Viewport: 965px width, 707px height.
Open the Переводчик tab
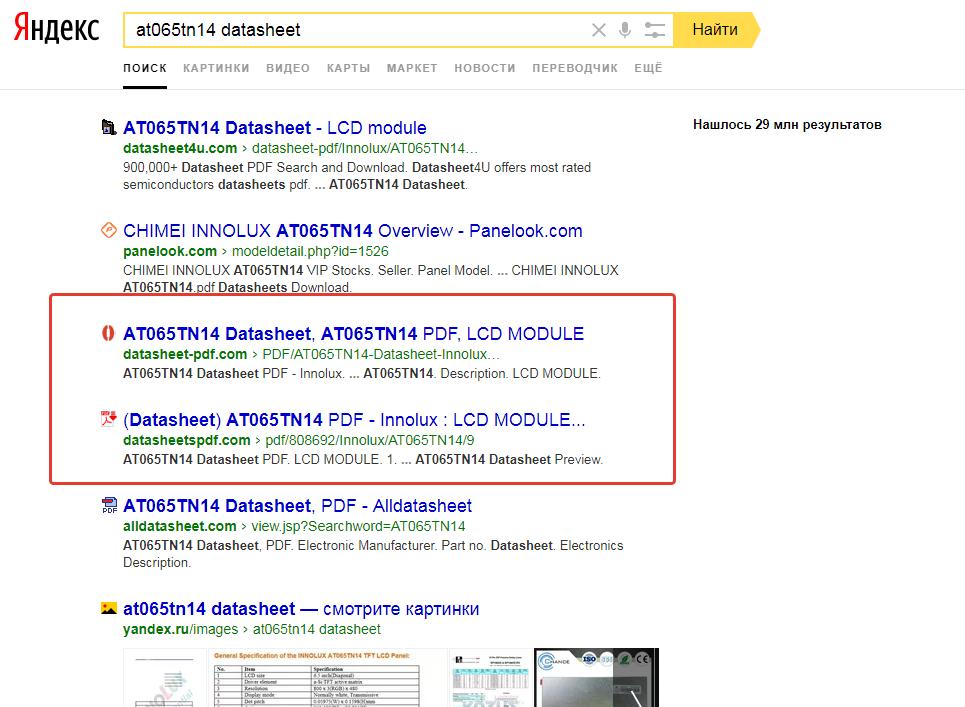[x=575, y=68]
